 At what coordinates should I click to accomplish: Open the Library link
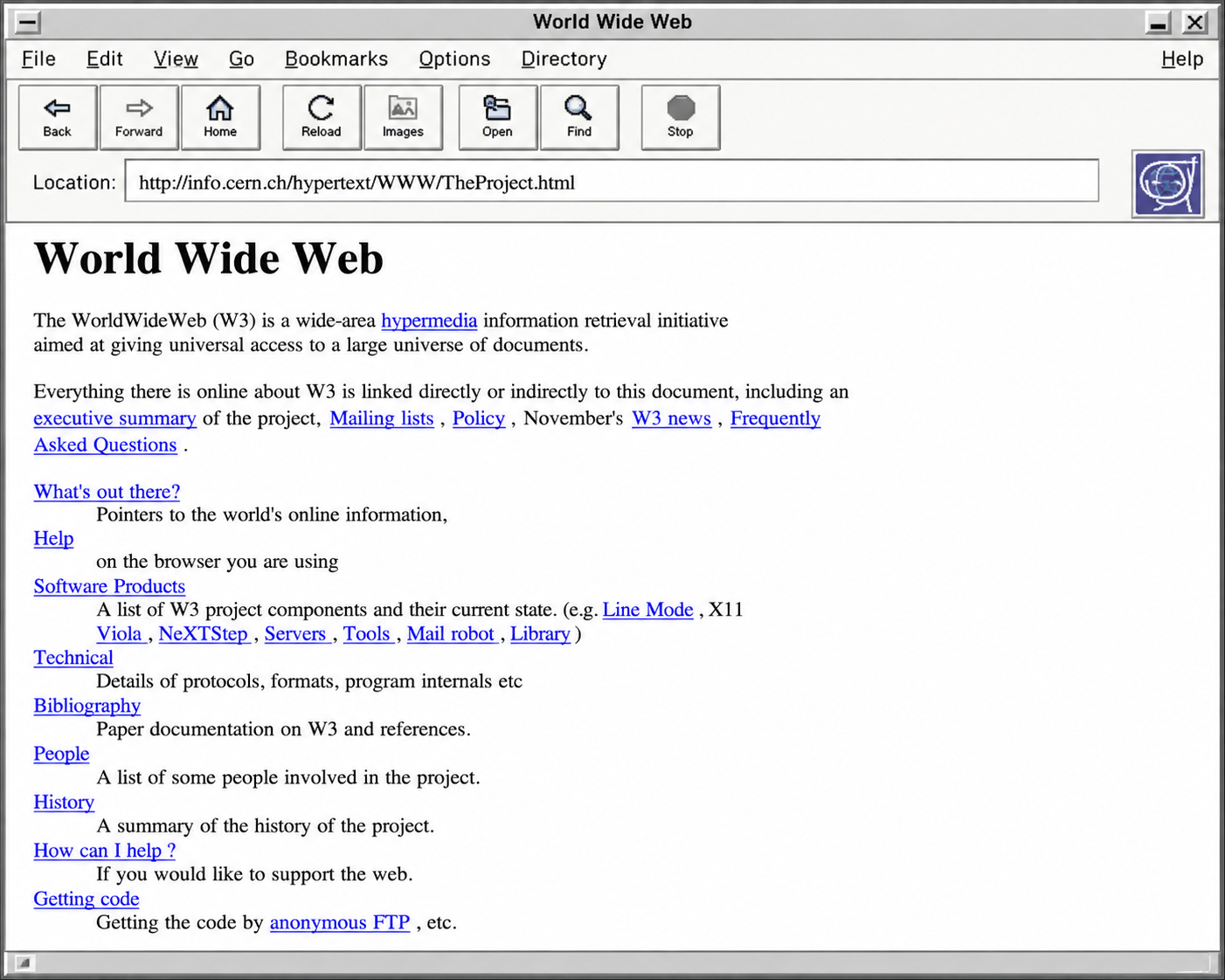(x=540, y=634)
